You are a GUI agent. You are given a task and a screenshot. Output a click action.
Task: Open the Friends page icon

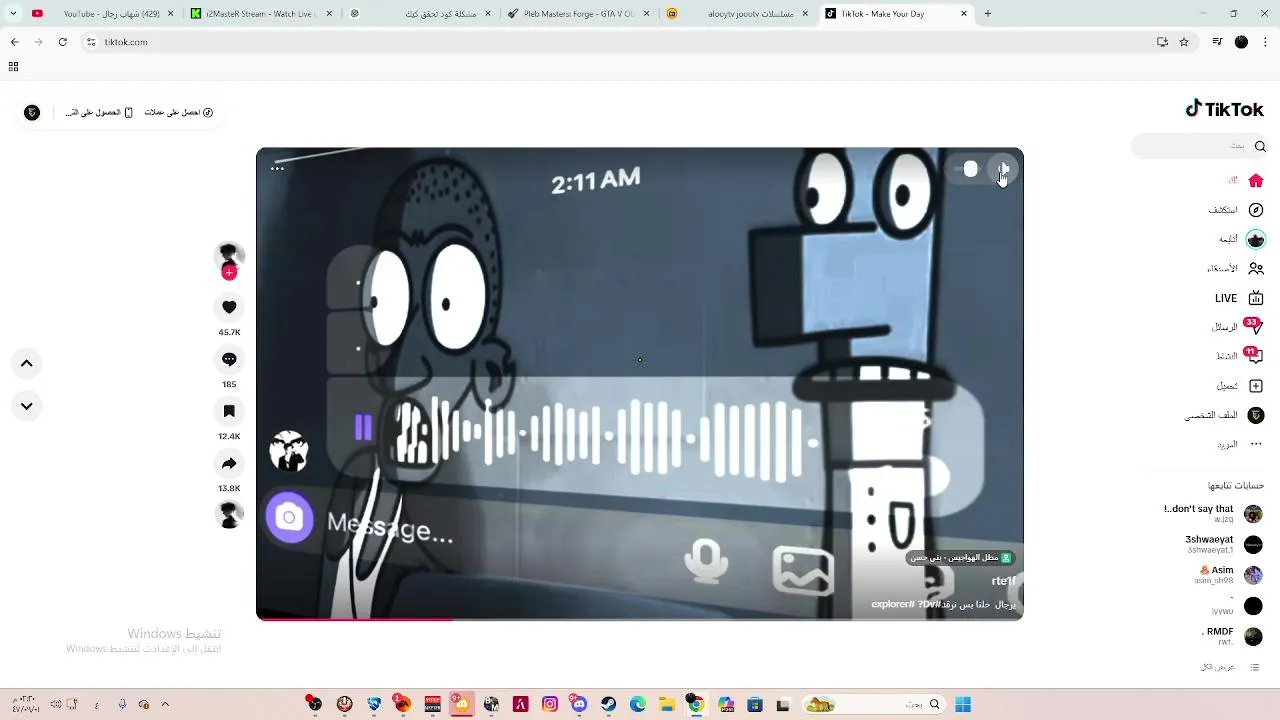point(1256,268)
